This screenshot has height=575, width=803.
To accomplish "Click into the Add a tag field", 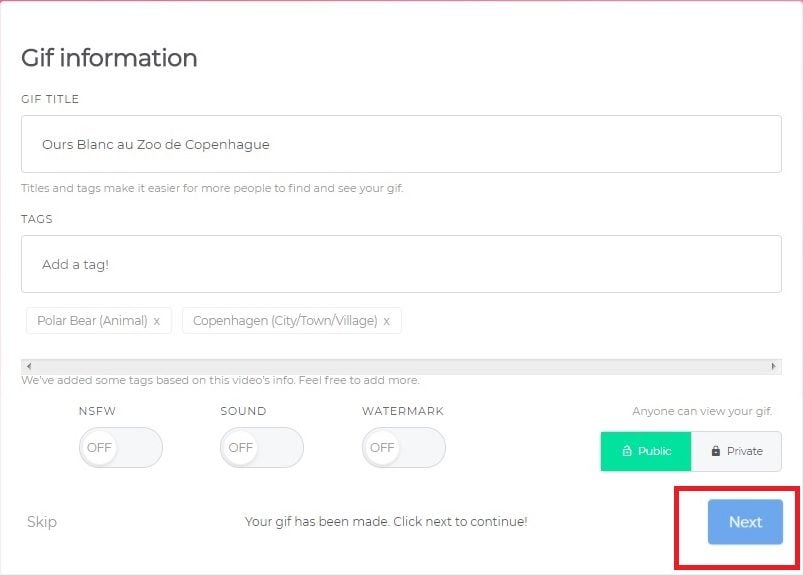I will point(400,265).
